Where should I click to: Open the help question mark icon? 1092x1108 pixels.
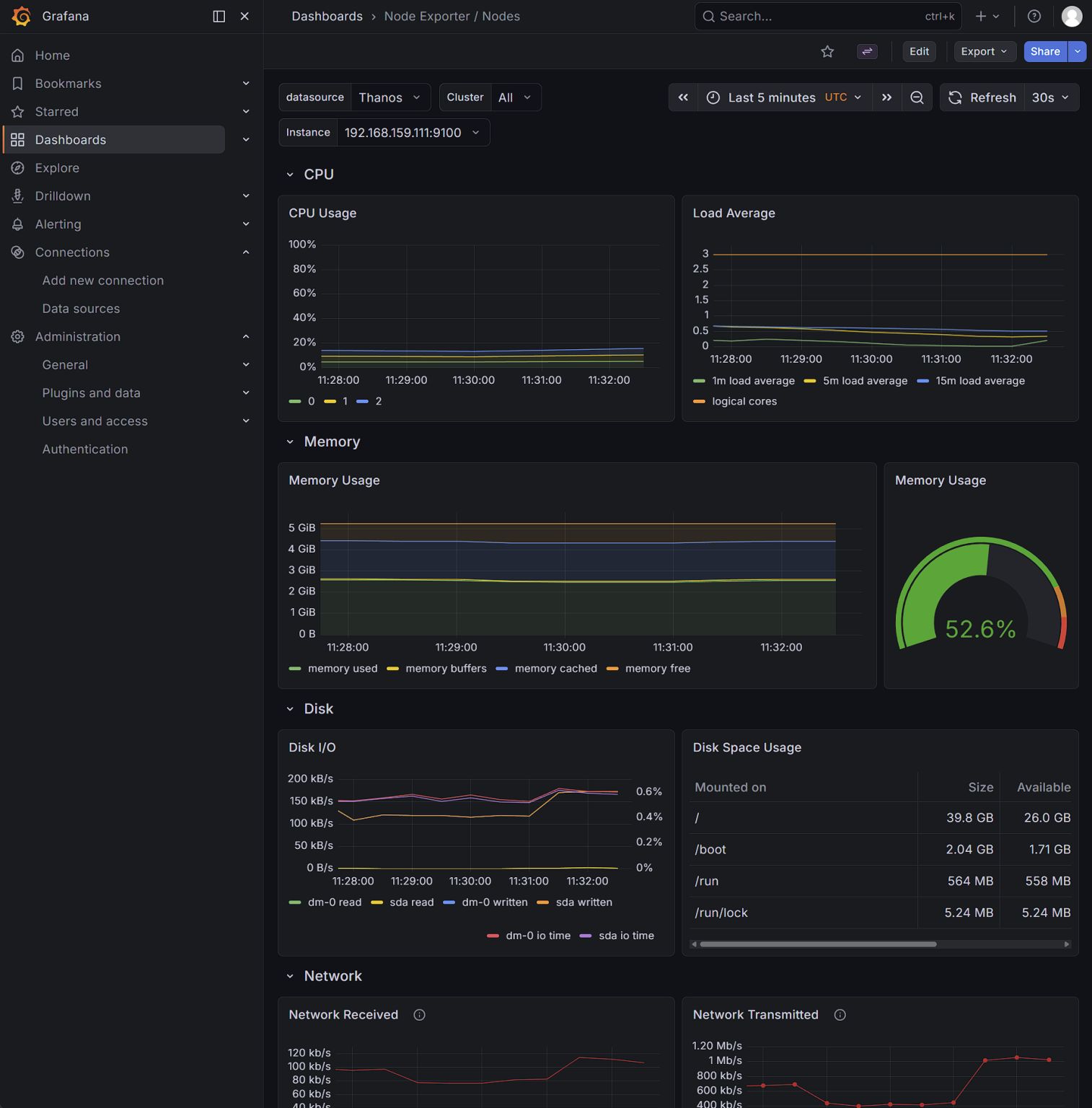(1034, 16)
